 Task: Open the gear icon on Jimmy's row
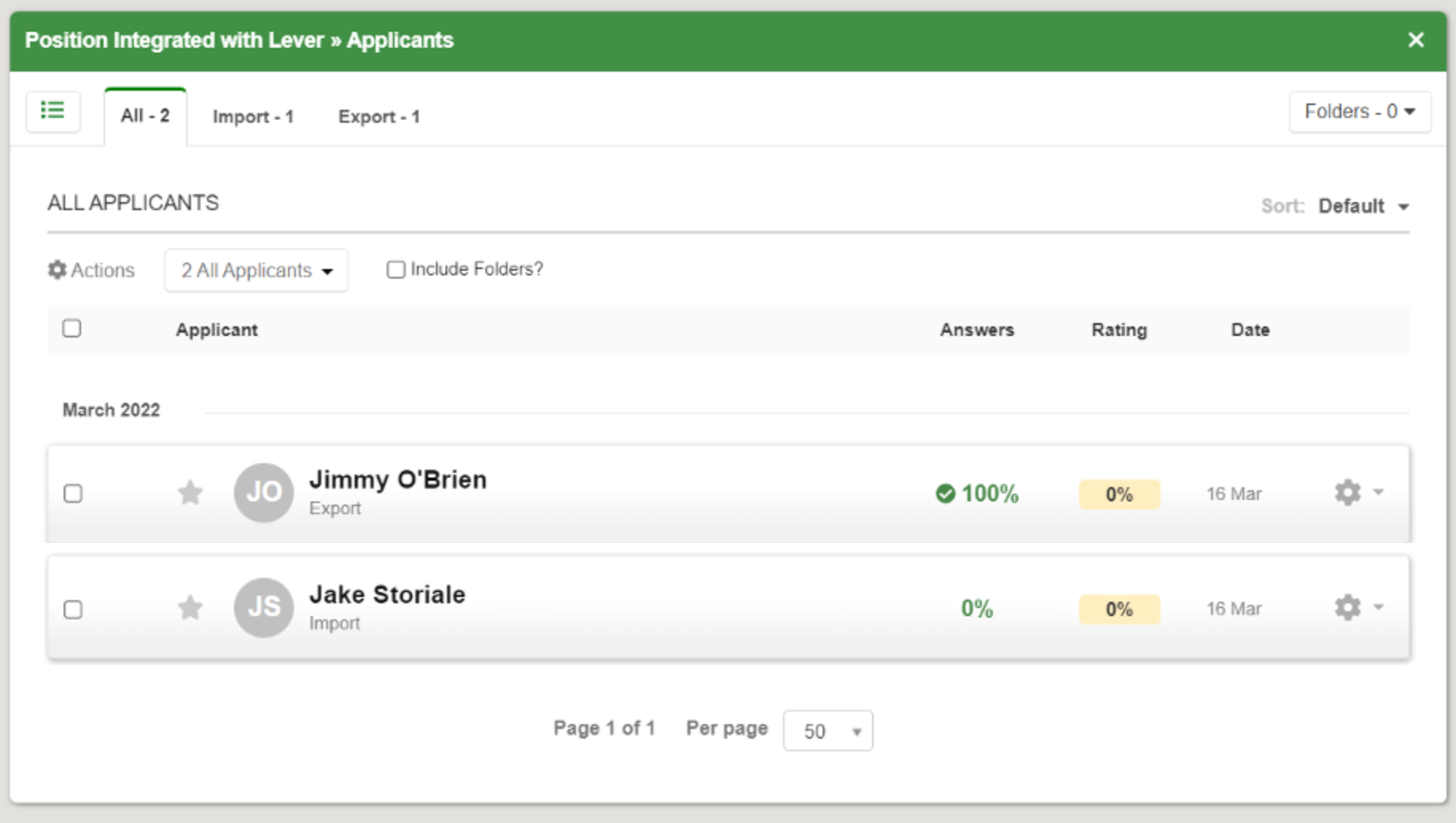tap(1348, 493)
